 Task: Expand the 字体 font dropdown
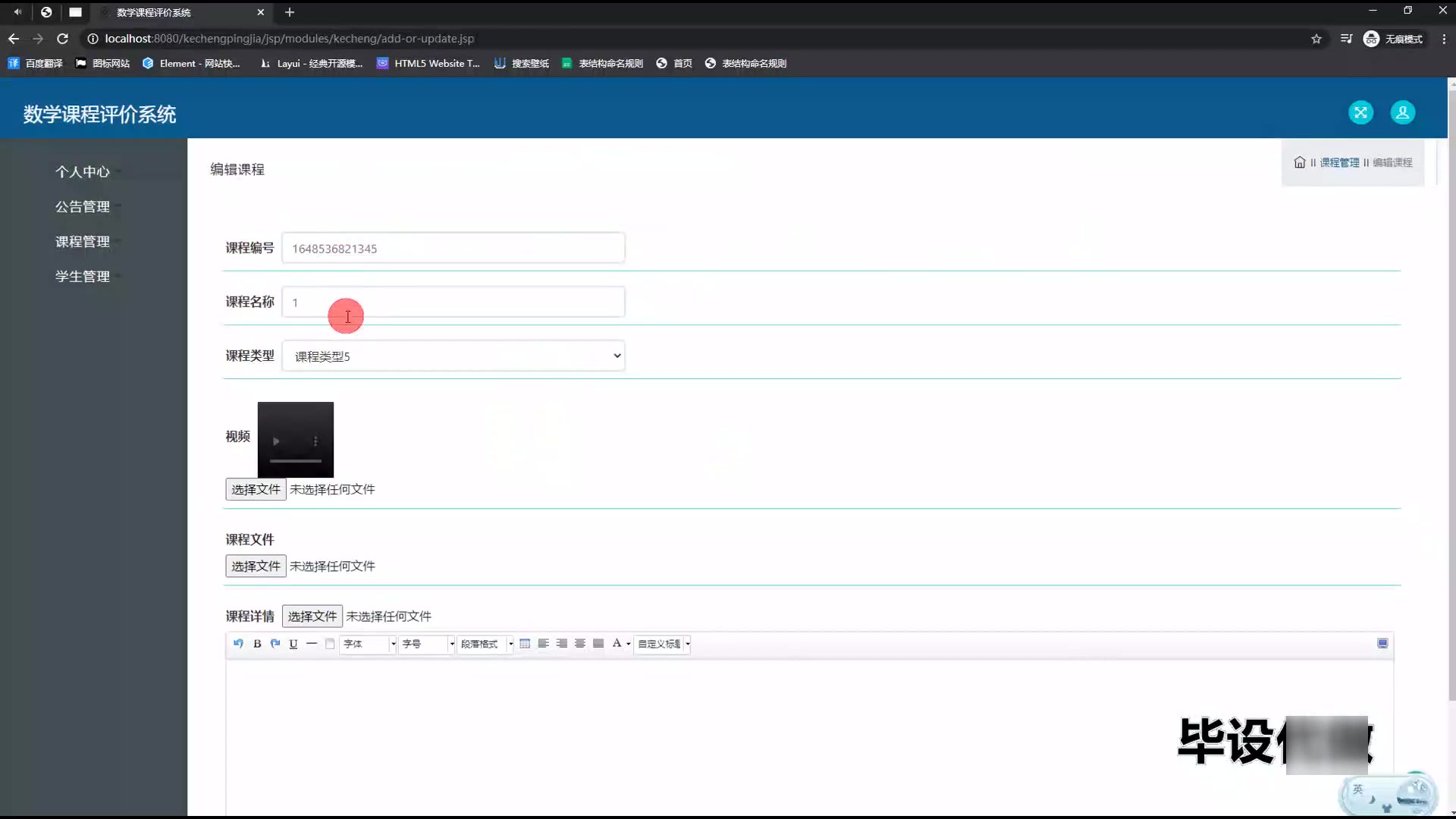pos(393,644)
